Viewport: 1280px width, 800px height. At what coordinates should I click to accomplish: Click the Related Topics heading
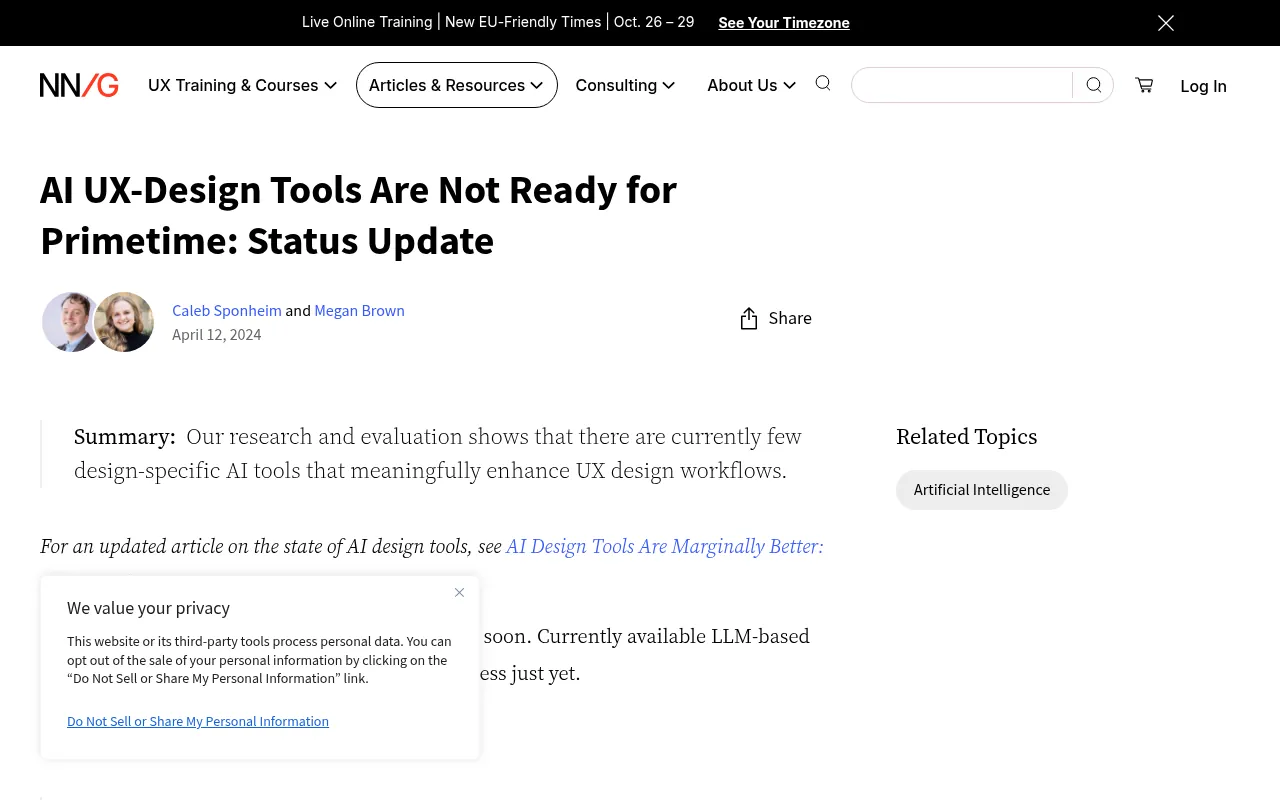[966, 436]
